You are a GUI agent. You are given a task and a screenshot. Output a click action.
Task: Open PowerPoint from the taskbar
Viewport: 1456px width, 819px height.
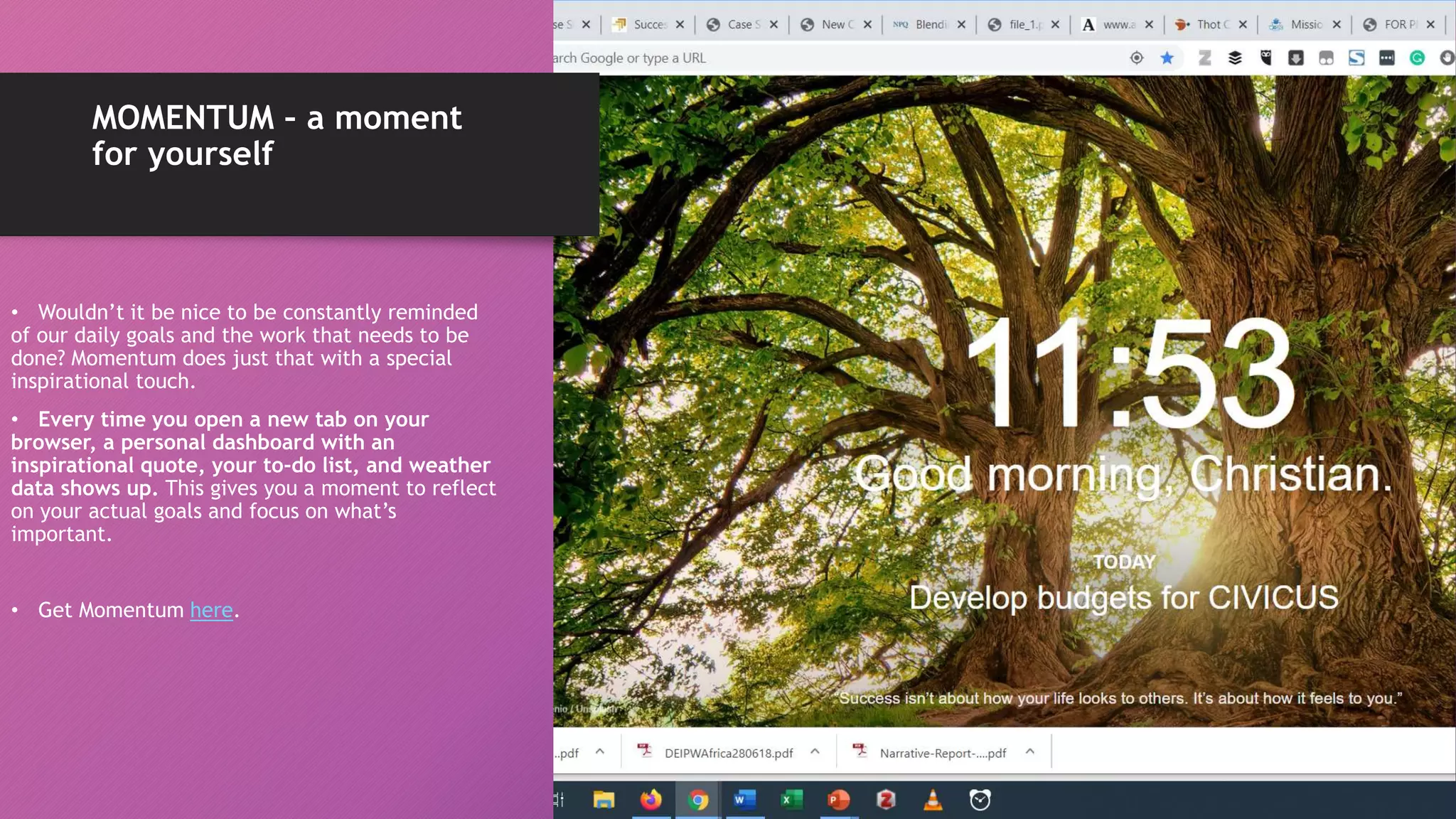pyautogui.click(x=839, y=800)
